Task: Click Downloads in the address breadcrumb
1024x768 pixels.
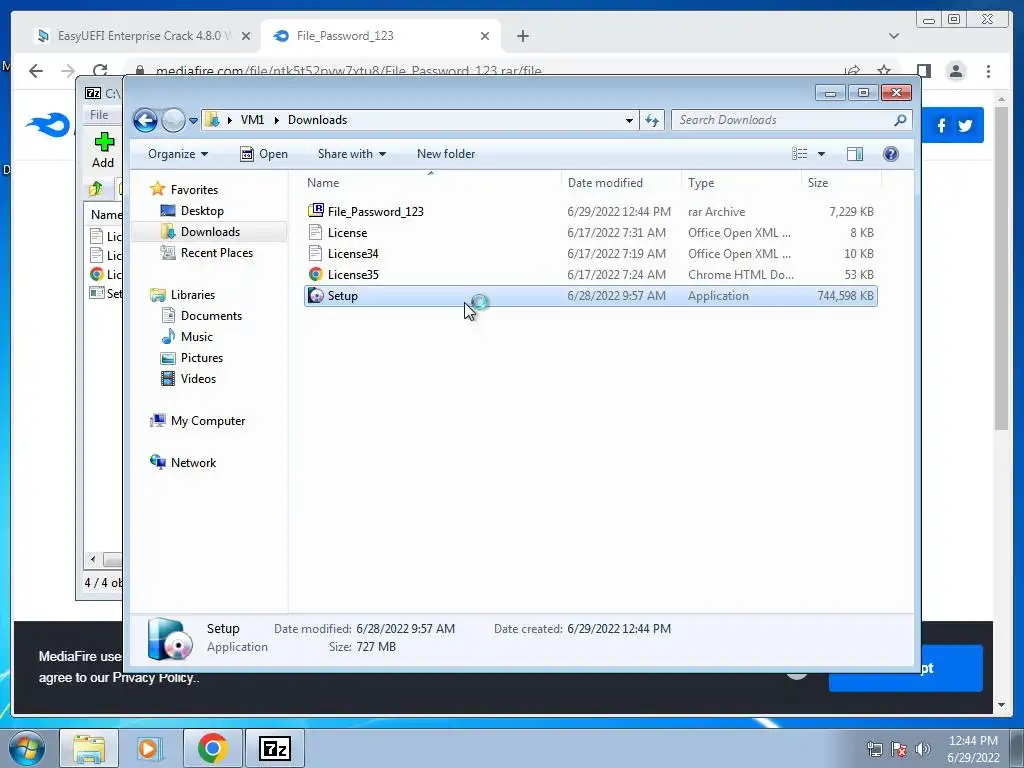Action: [x=317, y=120]
